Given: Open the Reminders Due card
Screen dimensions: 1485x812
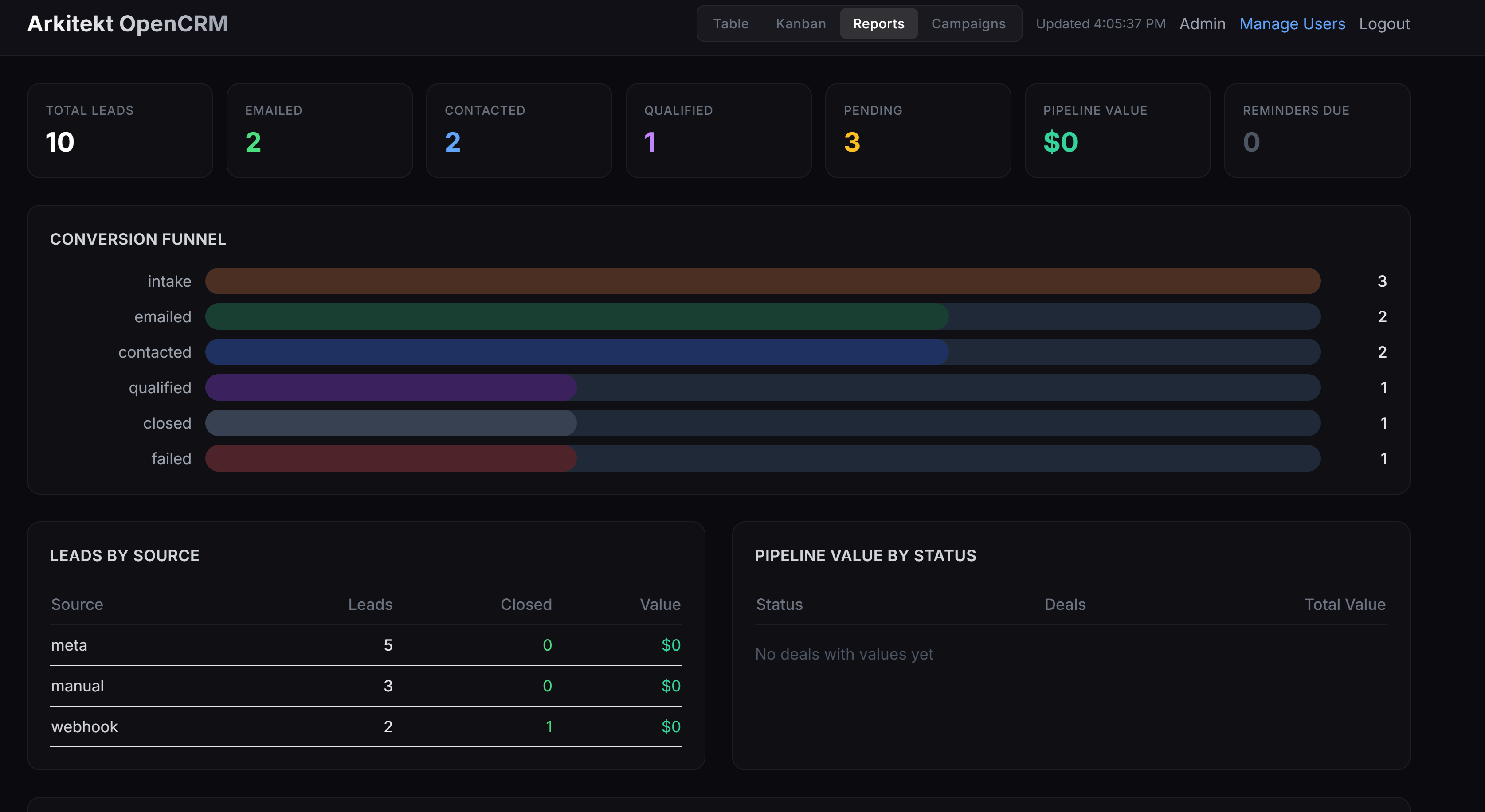Looking at the screenshot, I should 1317,130.
